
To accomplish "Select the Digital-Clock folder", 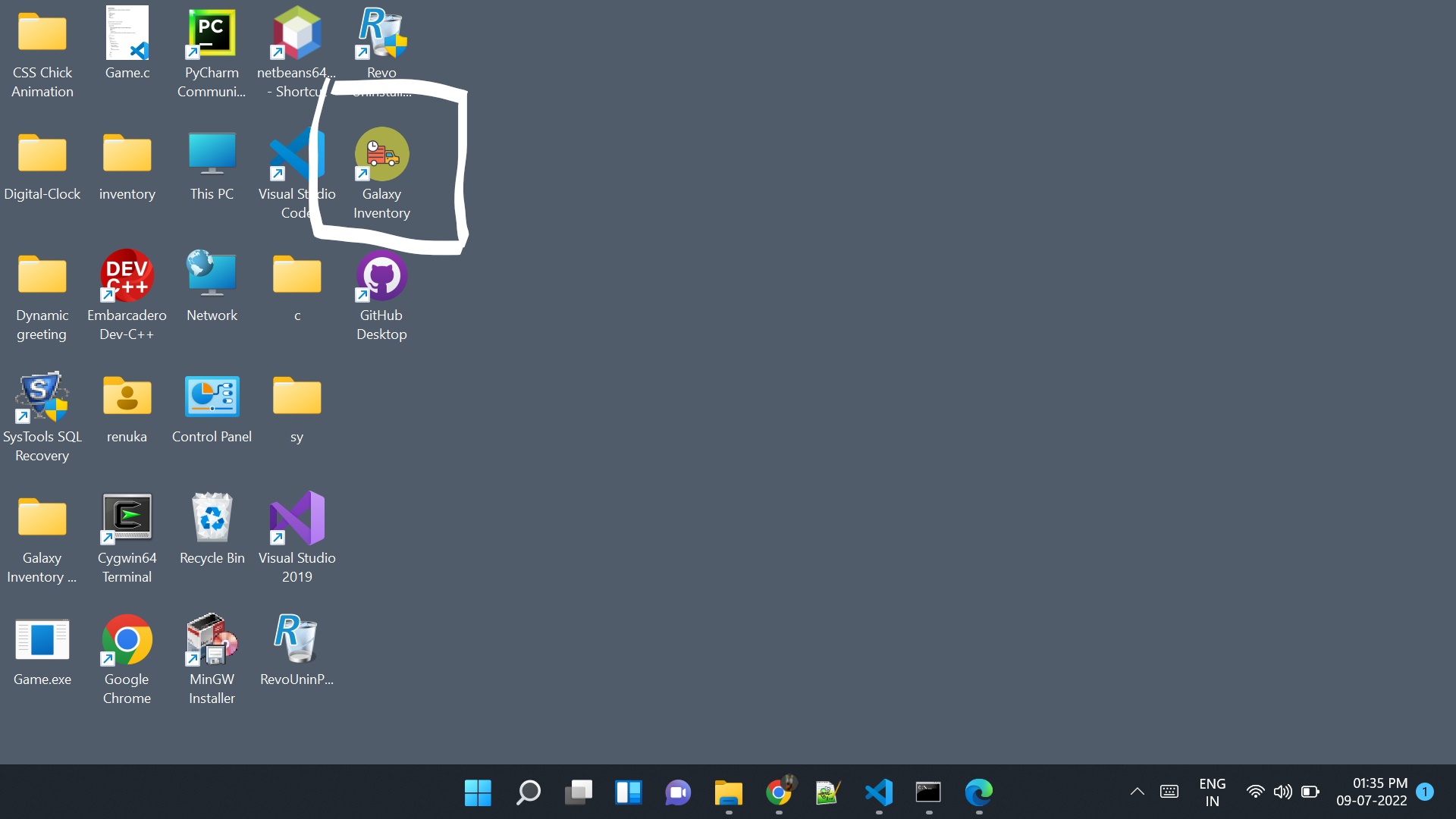I will click(42, 165).
